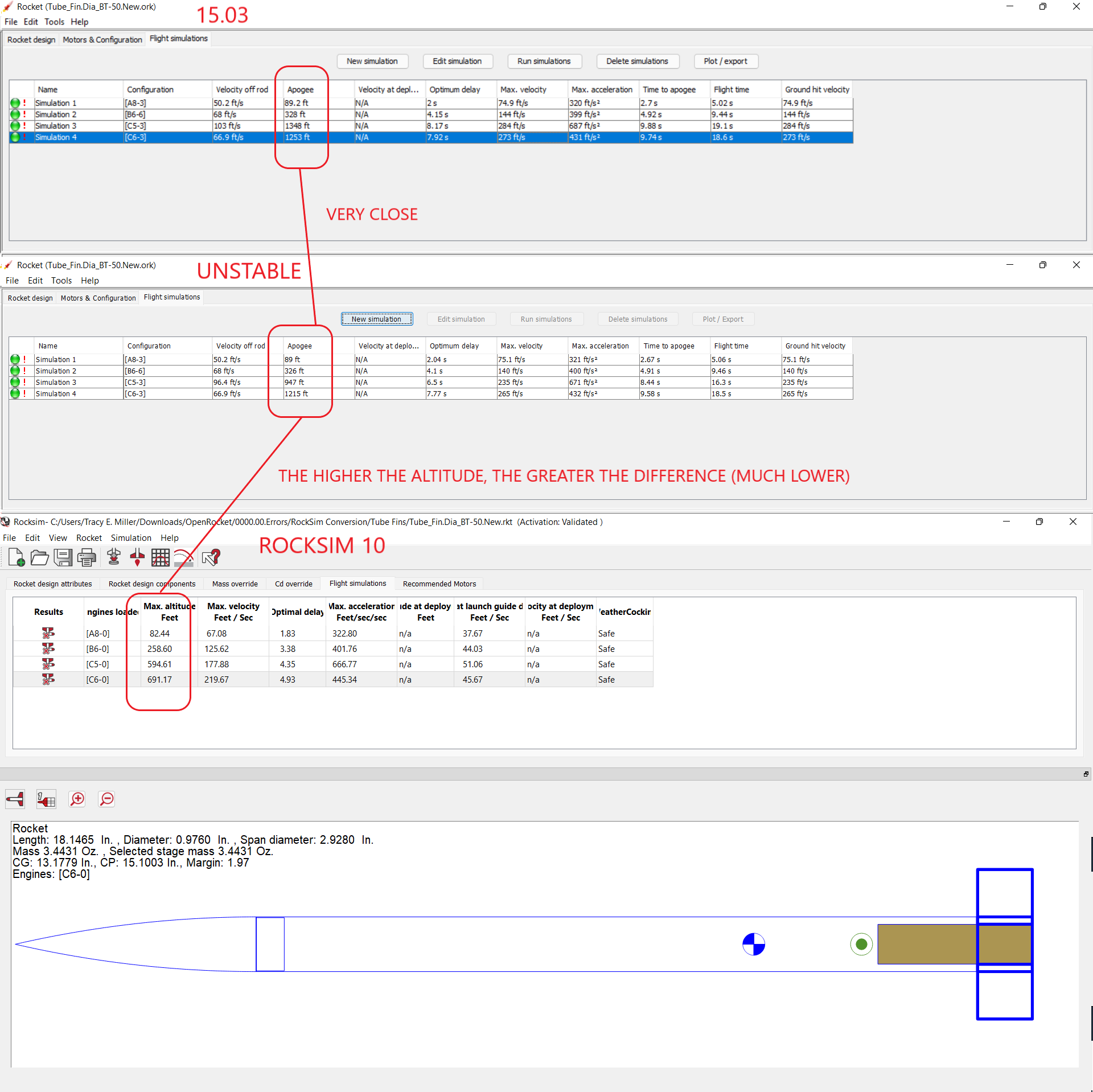Open the stage details view
1093x1092 pixels.
46,799
